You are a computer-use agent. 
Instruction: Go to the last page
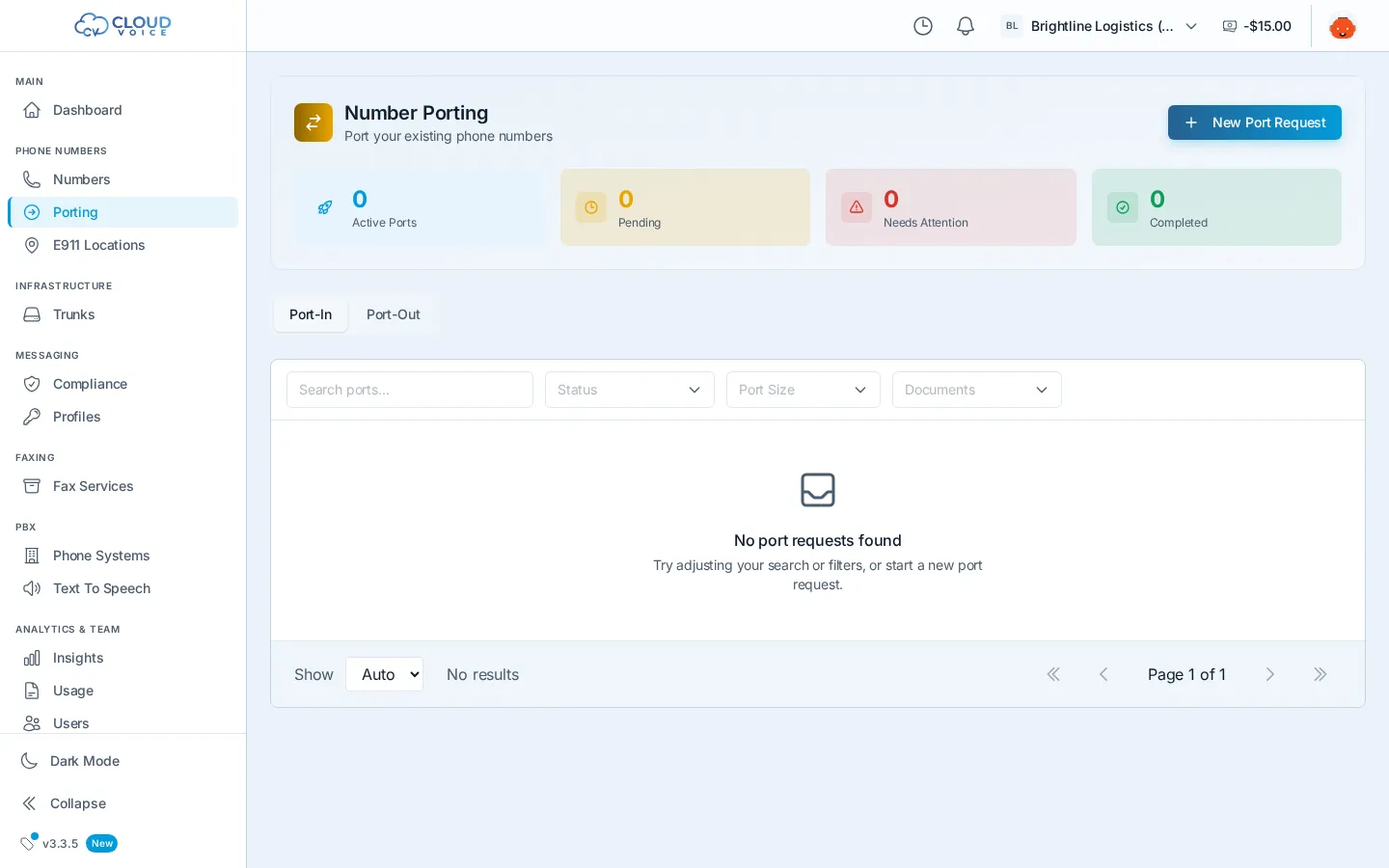[1321, 674]
